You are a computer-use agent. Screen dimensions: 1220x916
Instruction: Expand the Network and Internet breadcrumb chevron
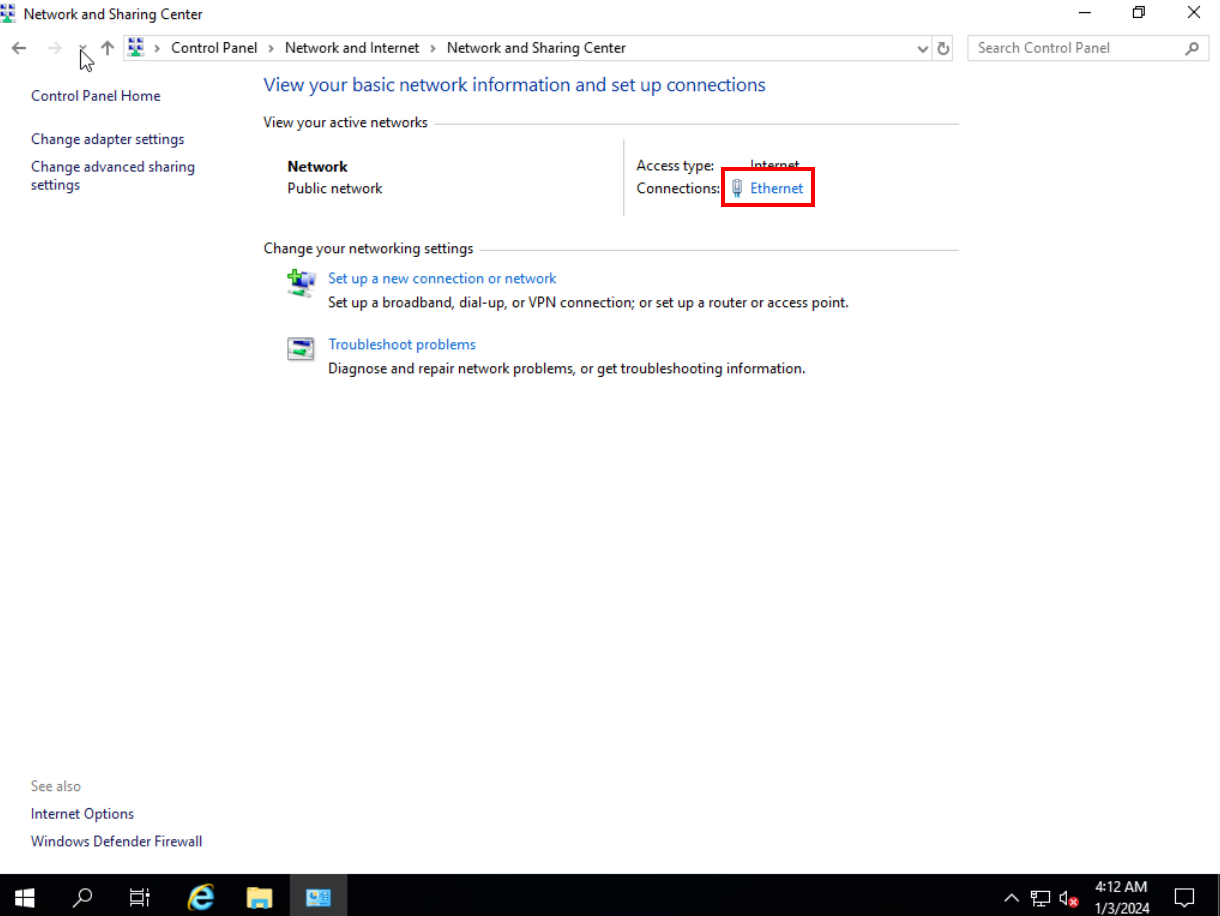(x=433, y=48)
